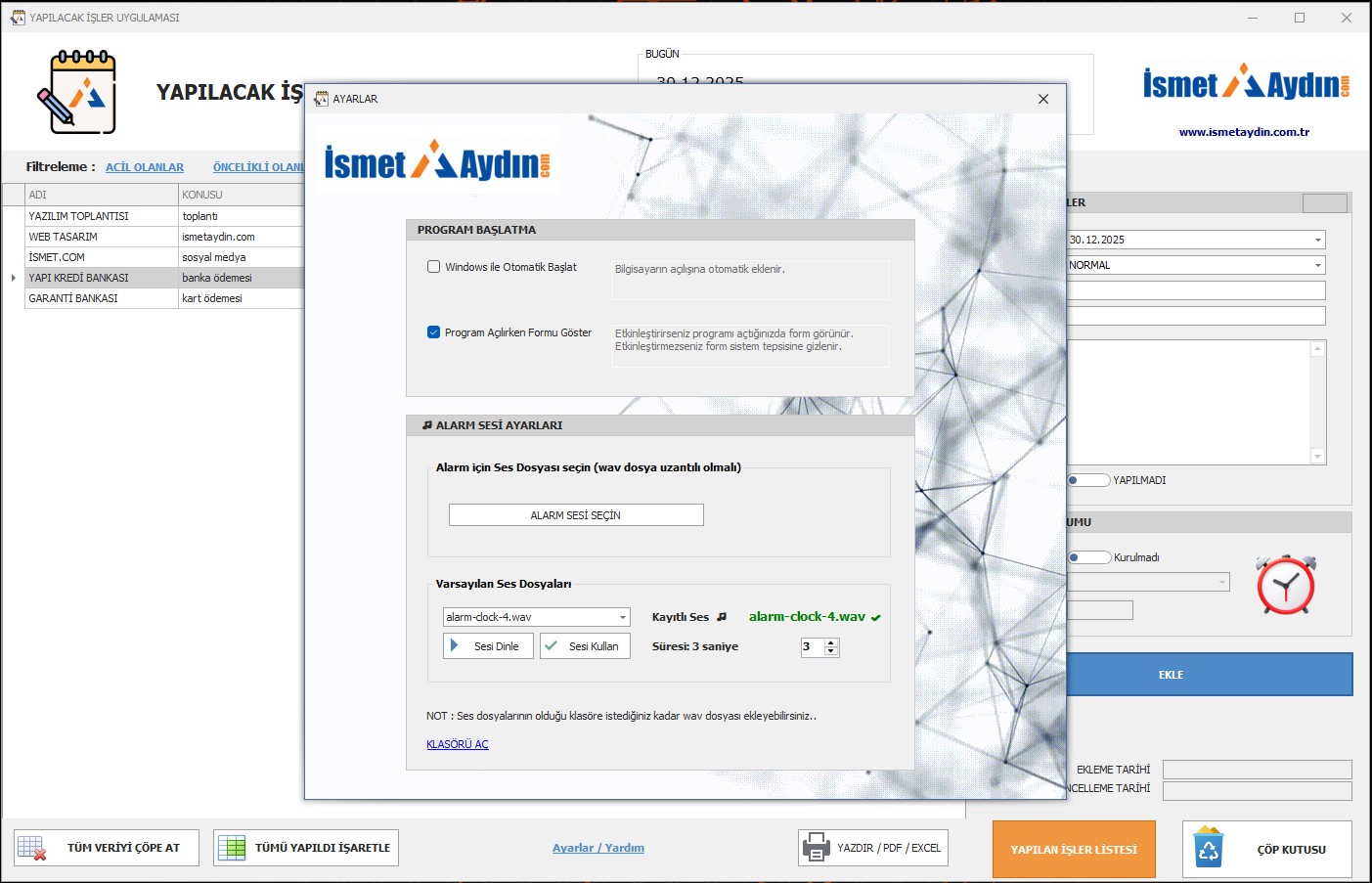This screenshot has width=1372, height=883.
Task: Open the alarm-clock-4.wav sound dropdown
Action: [x=623, y=617]
